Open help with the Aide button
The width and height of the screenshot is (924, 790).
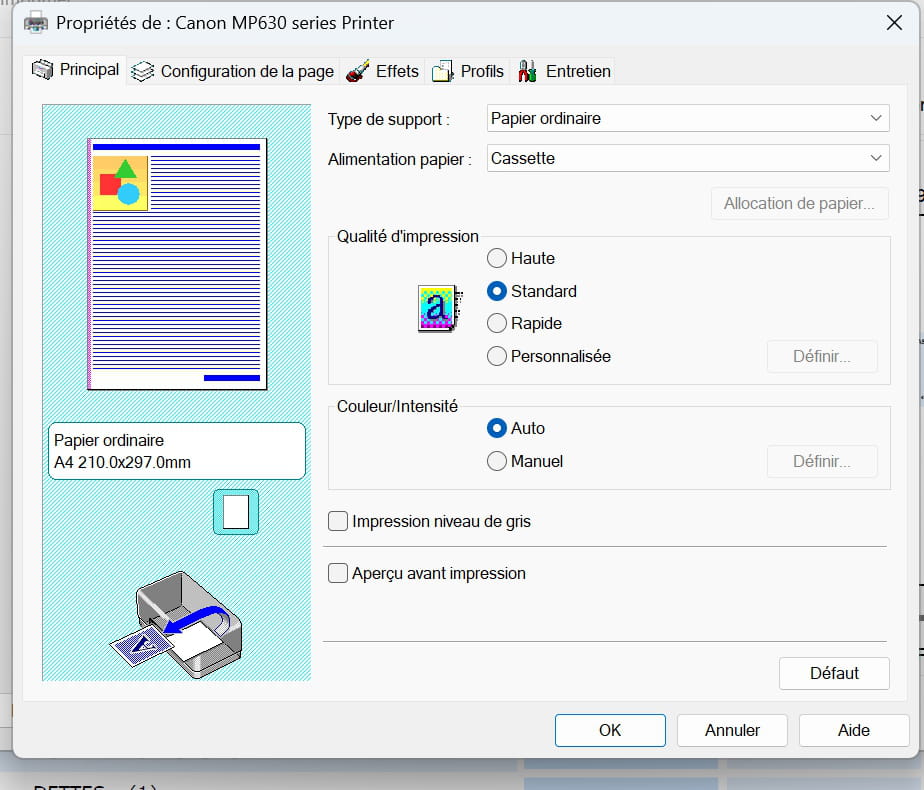tap(854, 730)
